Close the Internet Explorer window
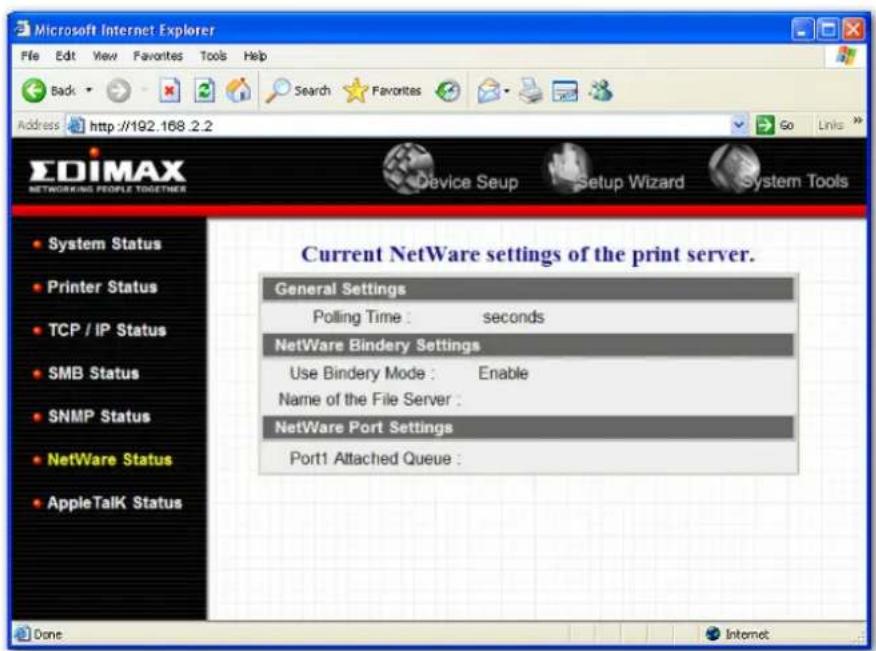Viewport: 876px width, 651px height. [x=853, y=29]
